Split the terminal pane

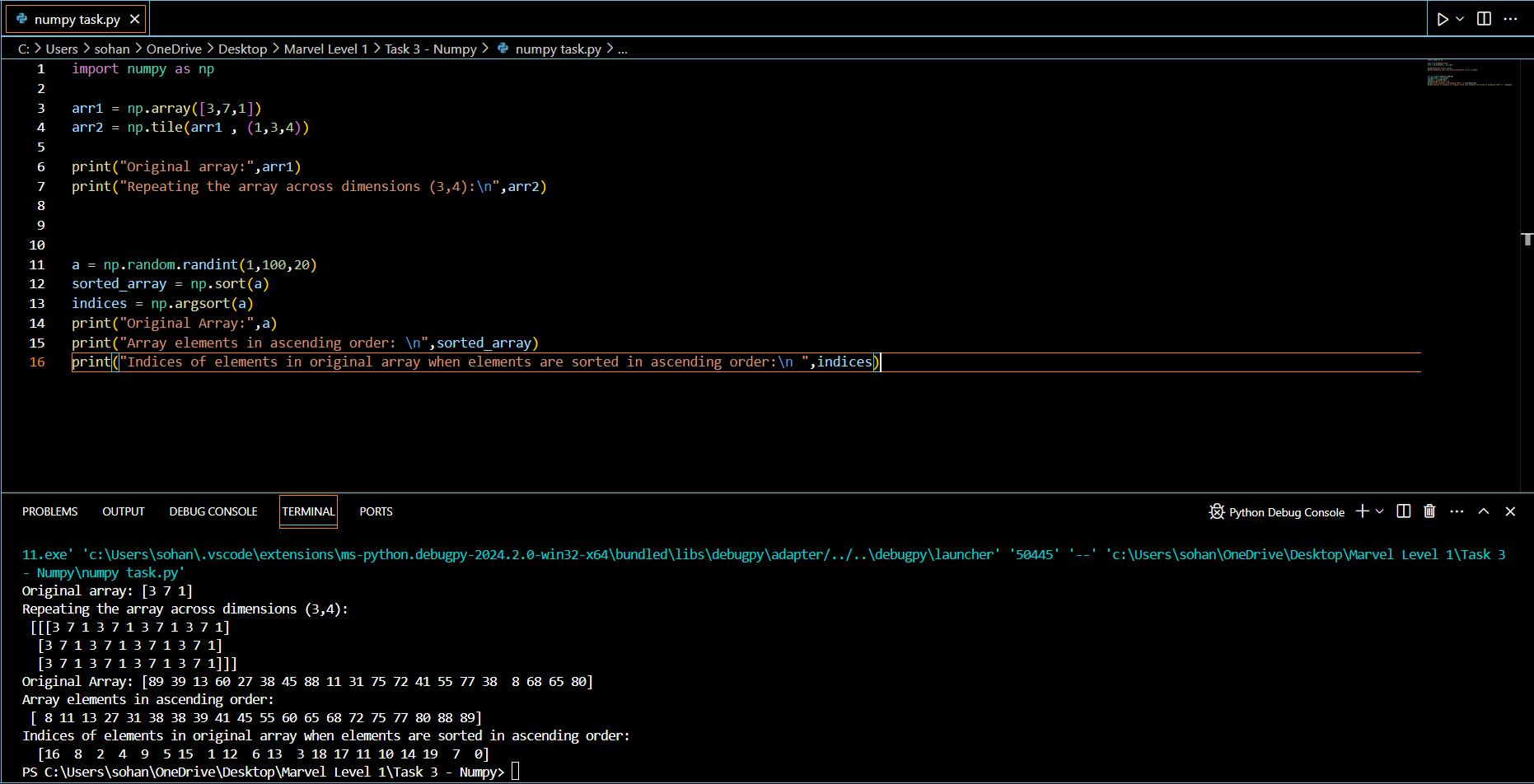tap(1404, 511)
